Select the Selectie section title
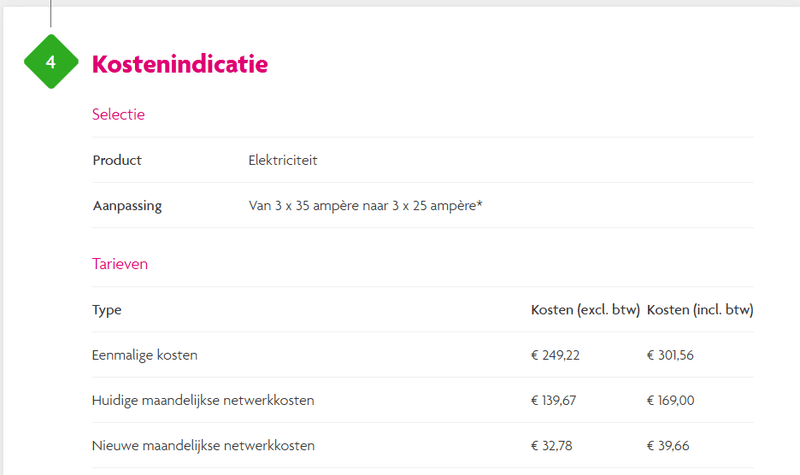Viewport: 800px width, 475px height. 118,114
